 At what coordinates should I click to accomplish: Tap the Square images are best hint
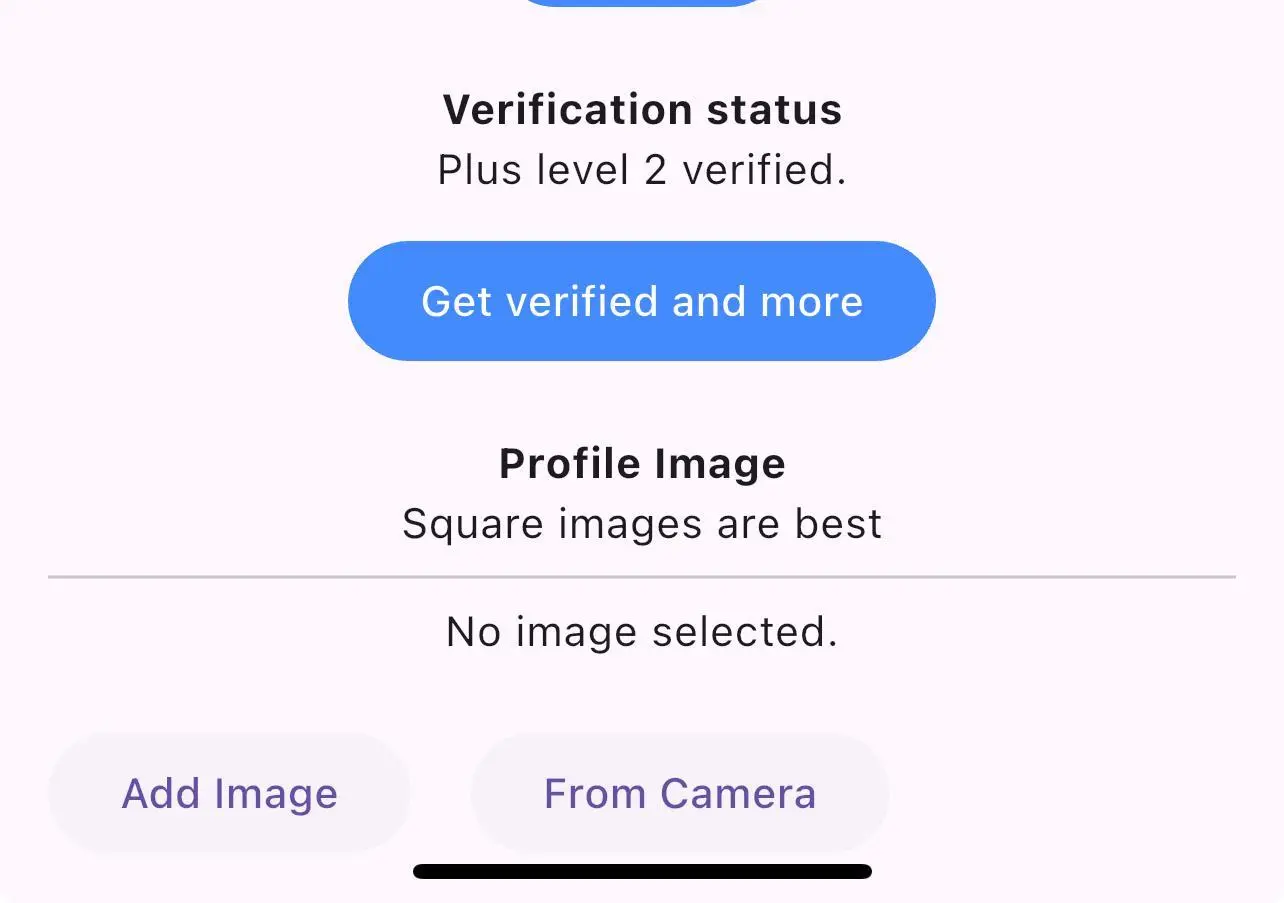tap(642, 524)
